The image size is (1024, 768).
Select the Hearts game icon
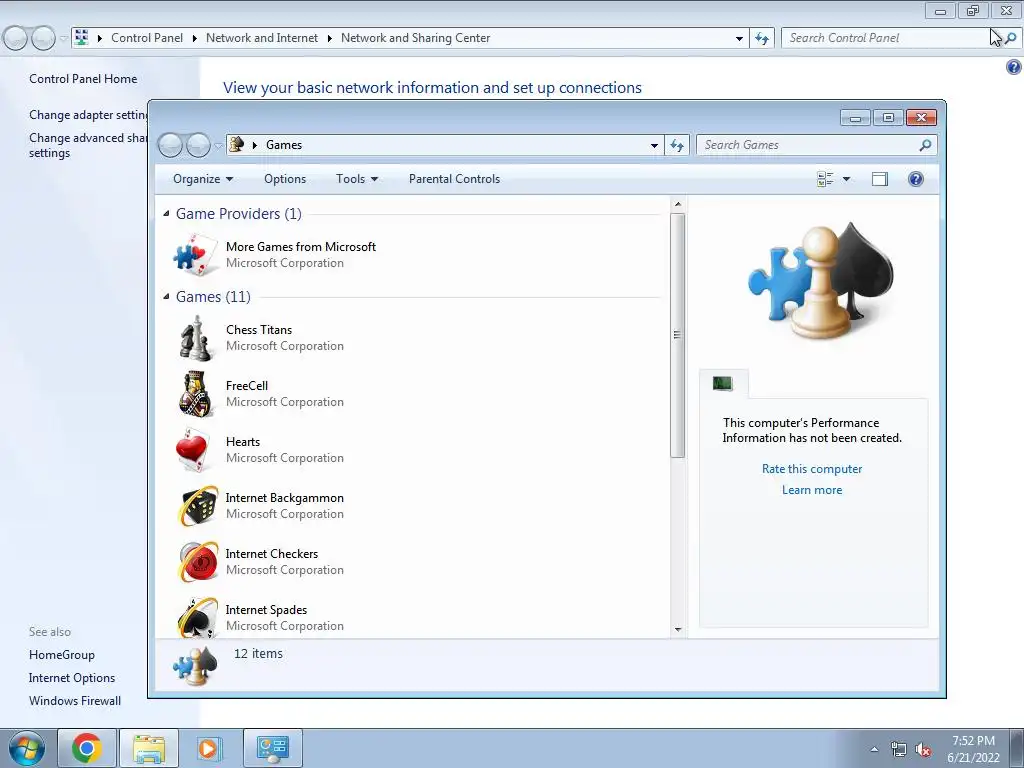(194, 450)
